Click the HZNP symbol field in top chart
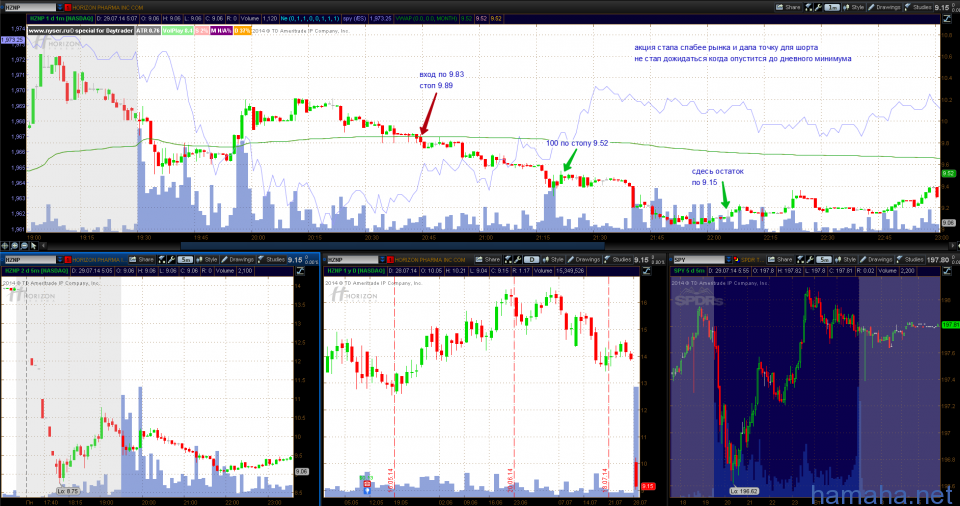The height and width of the screenshot is (506, 960). [29, 7]
